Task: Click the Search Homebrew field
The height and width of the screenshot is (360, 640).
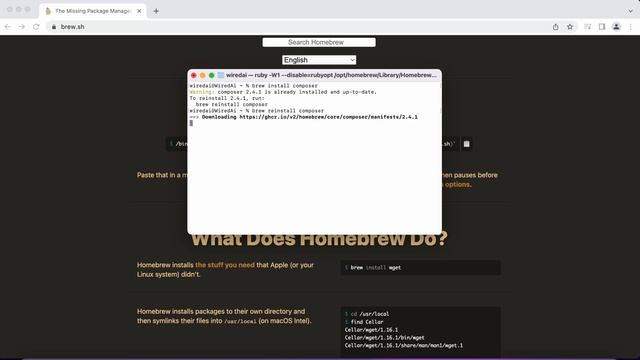Action: [319, 42]
